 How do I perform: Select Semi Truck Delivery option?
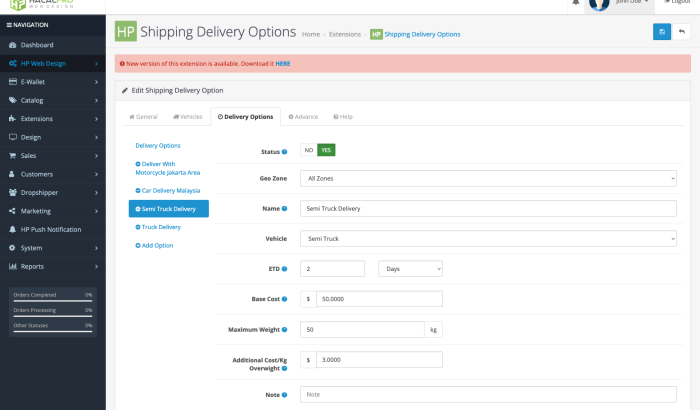click(169, 209)
